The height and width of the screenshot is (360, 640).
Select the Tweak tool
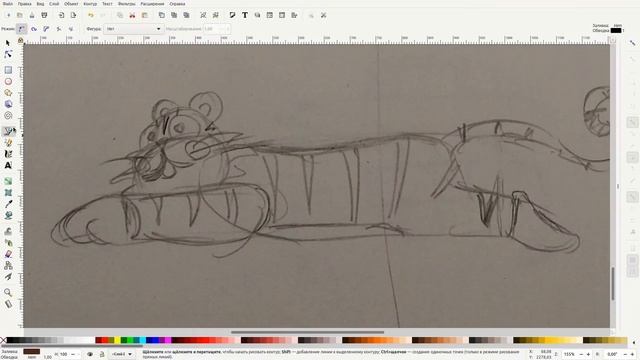(8, 231)
